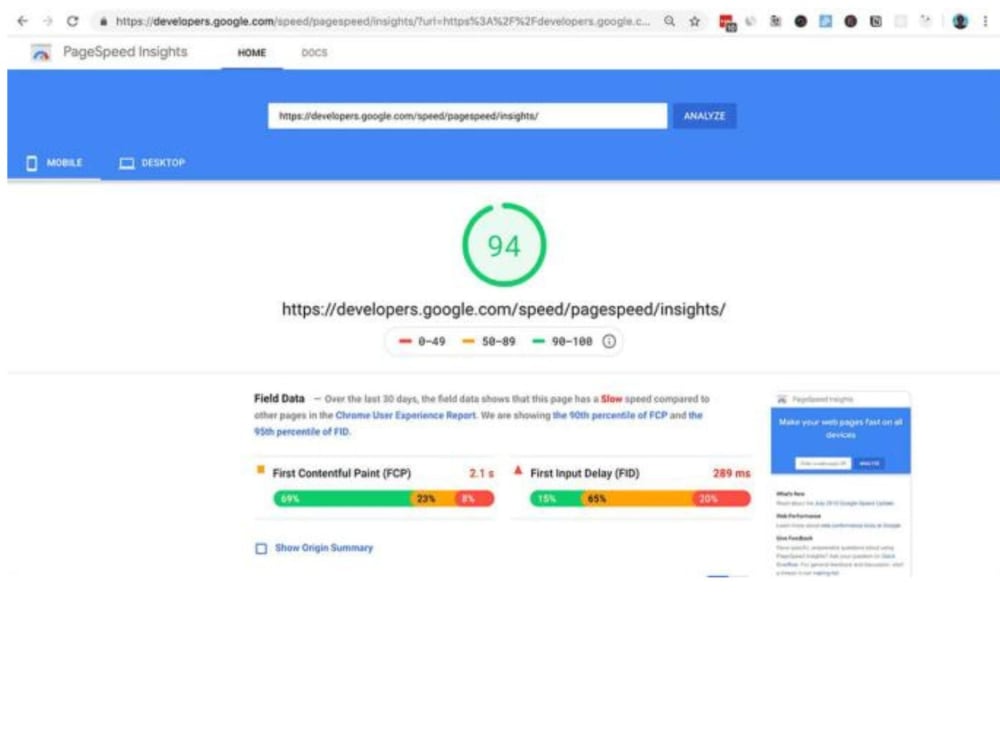Click the FID distribution bar

coord(640,499)
